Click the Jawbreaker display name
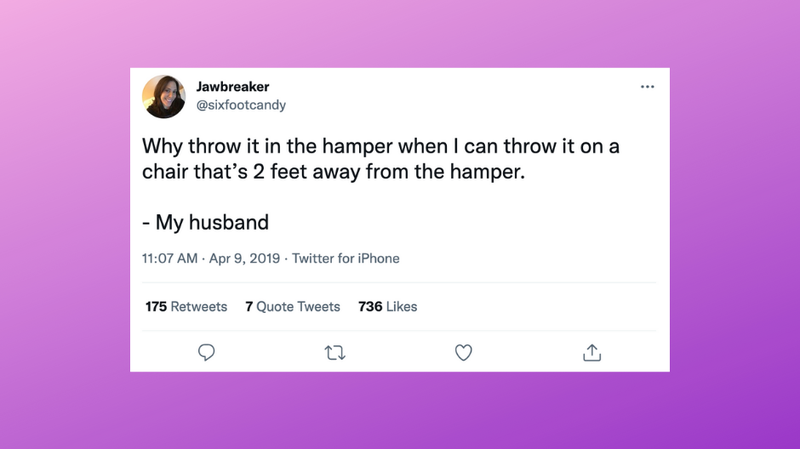The image size is (800, 449). coord(233,87)
